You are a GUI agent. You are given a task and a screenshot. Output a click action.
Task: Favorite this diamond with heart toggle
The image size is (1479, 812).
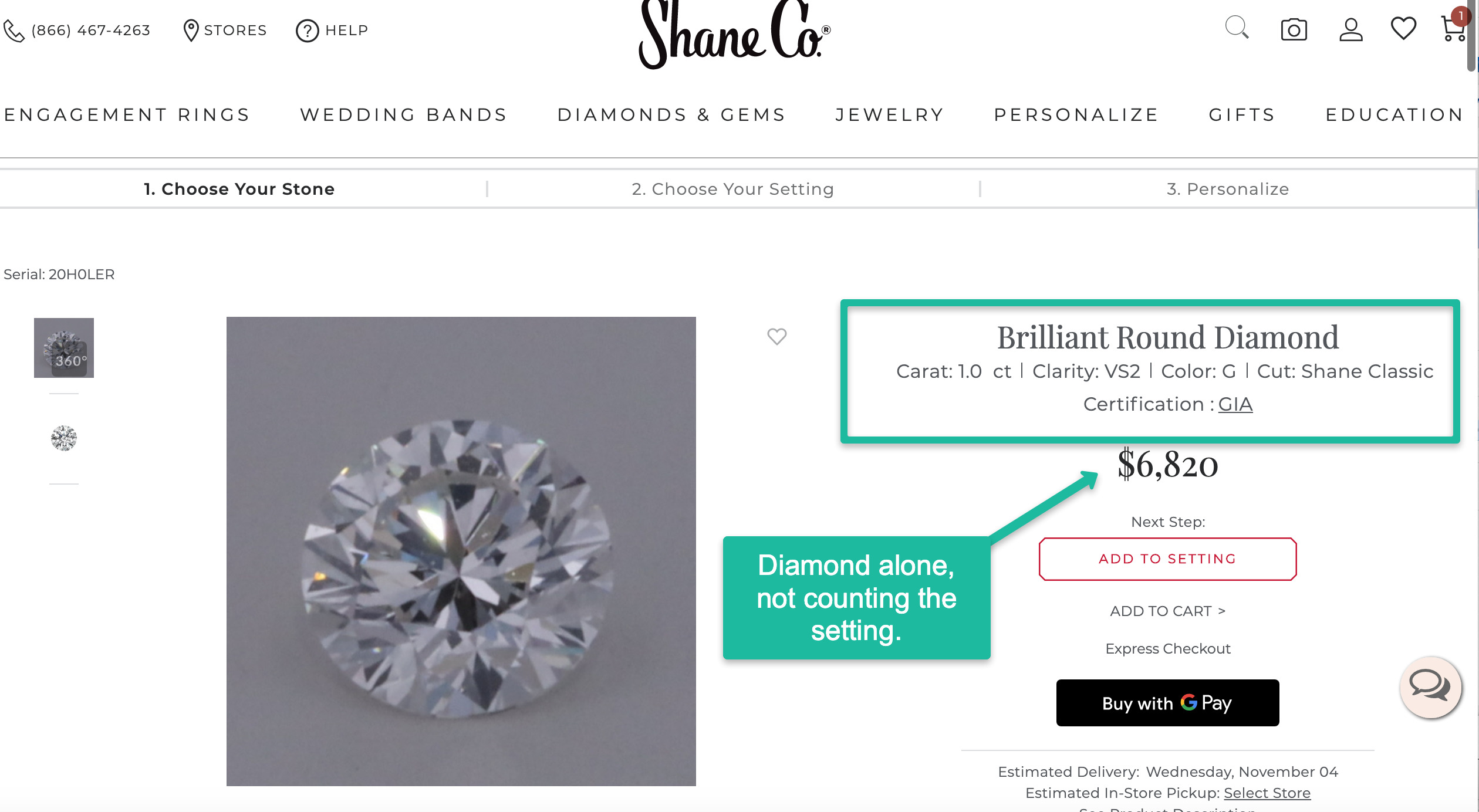tap(776, 336)
